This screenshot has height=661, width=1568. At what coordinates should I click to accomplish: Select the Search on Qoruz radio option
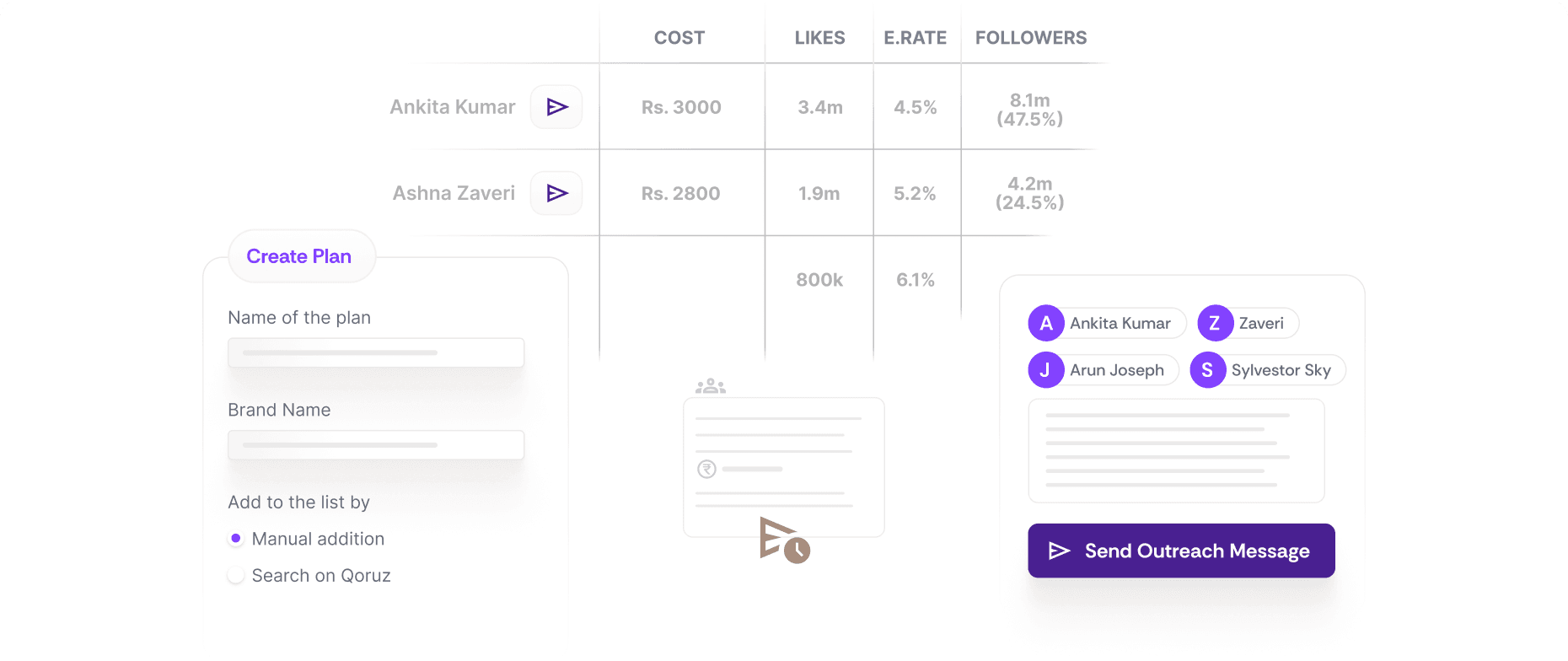coord(236,576)
